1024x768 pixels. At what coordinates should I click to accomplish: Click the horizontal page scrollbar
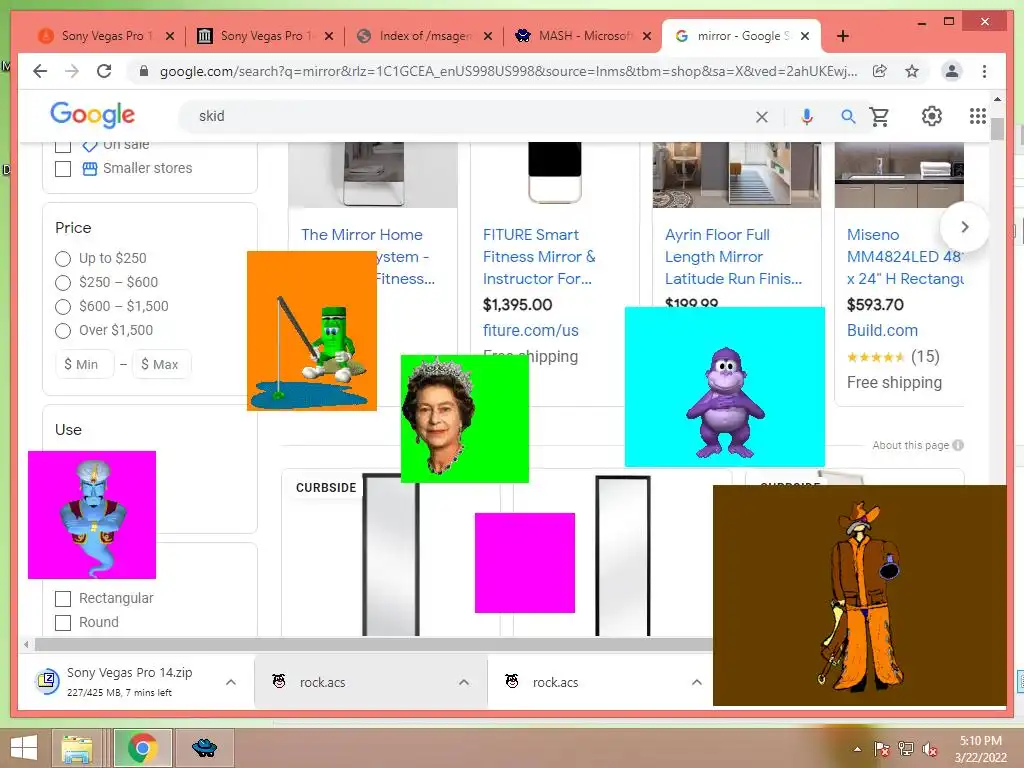[372, 645]
